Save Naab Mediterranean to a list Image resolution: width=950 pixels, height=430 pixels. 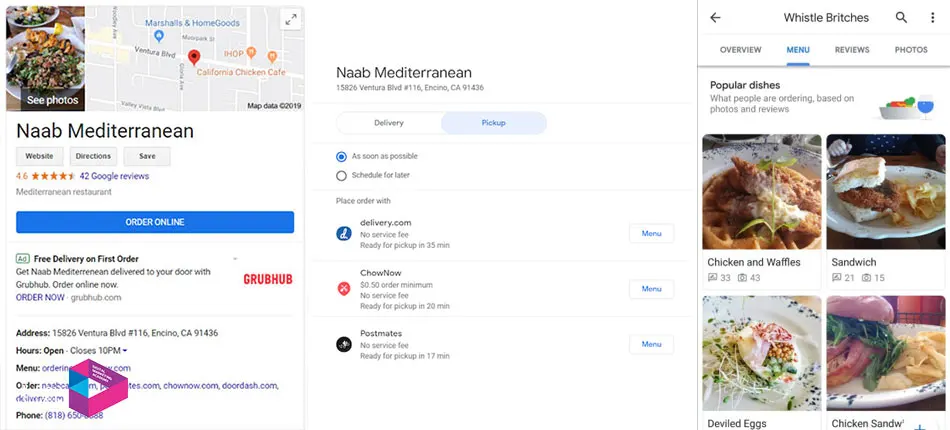pos(147,156)
